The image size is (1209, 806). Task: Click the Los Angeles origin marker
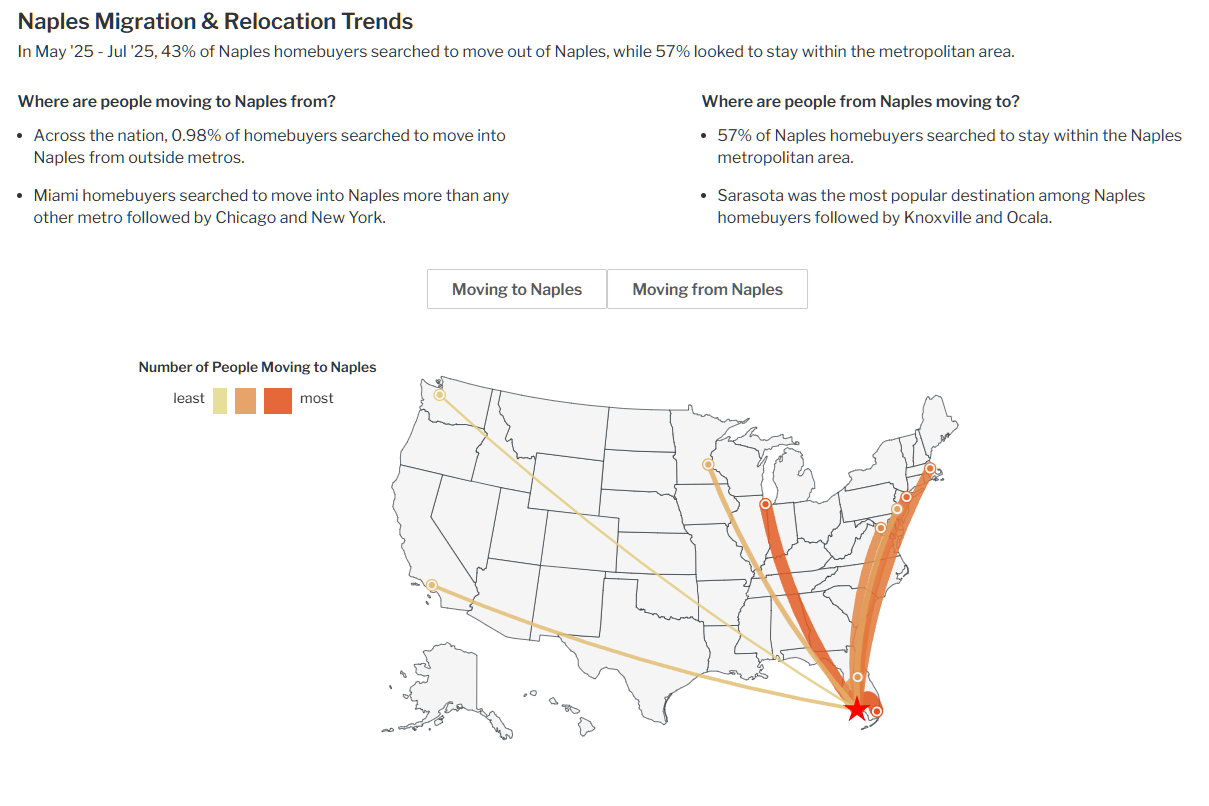click(x=432, y=585)
